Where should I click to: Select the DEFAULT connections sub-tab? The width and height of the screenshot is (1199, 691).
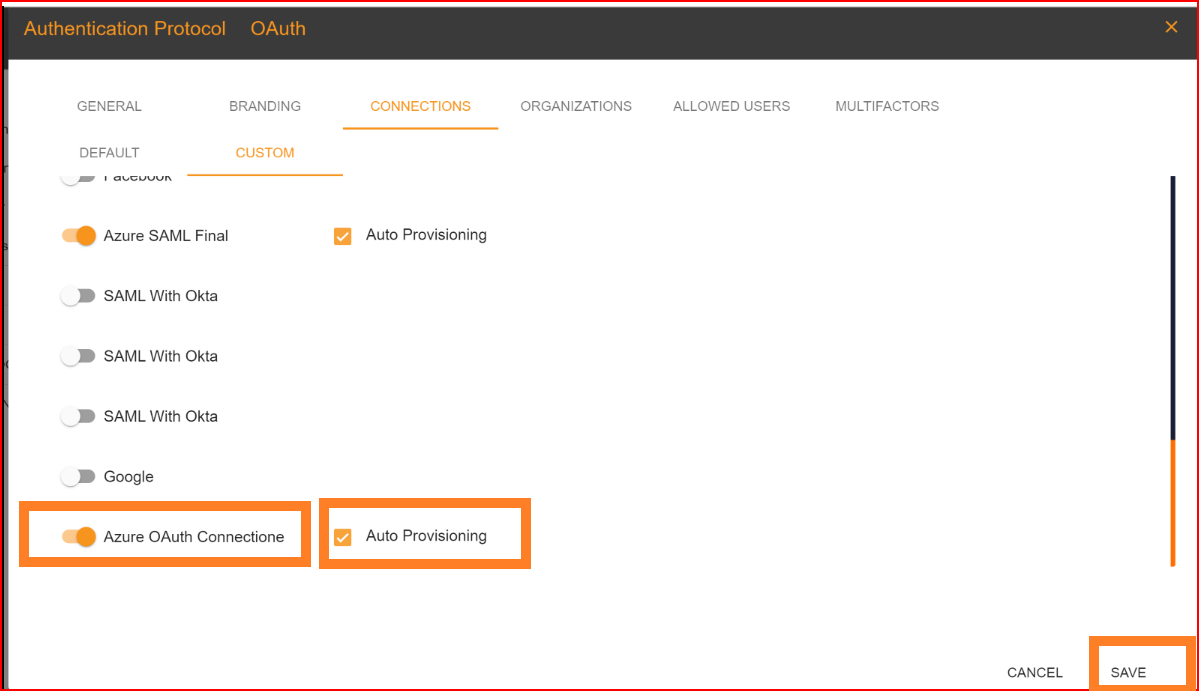(109, 153)
